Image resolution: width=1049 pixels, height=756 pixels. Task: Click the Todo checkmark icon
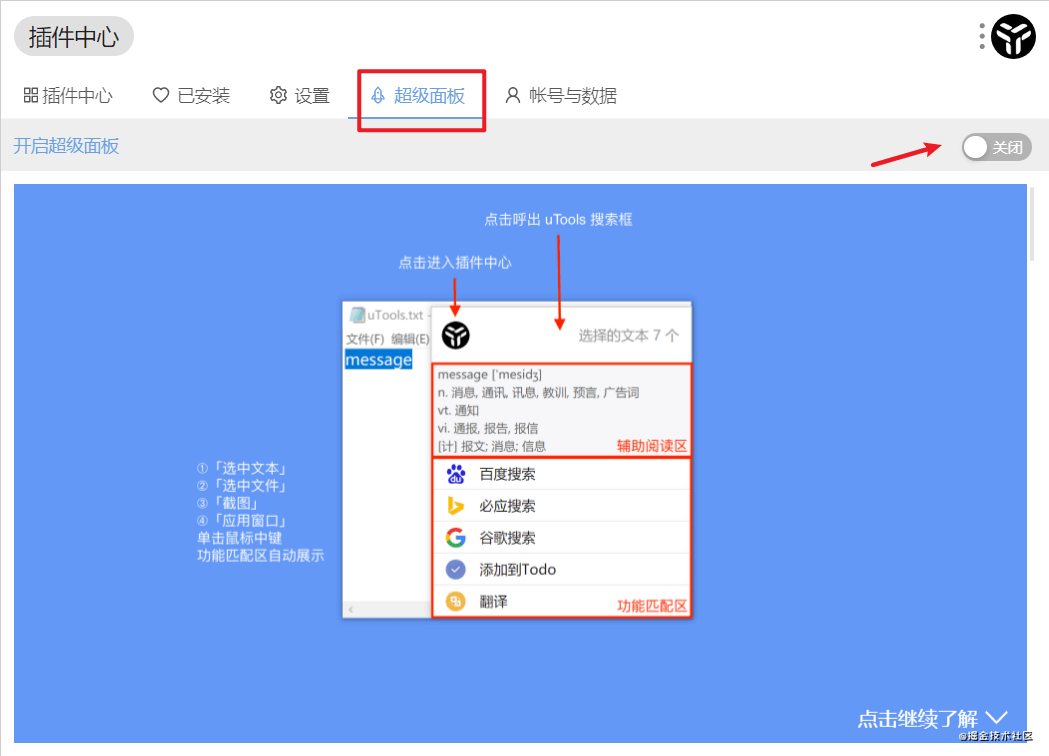pyautogui.click(x=456, y=570)
